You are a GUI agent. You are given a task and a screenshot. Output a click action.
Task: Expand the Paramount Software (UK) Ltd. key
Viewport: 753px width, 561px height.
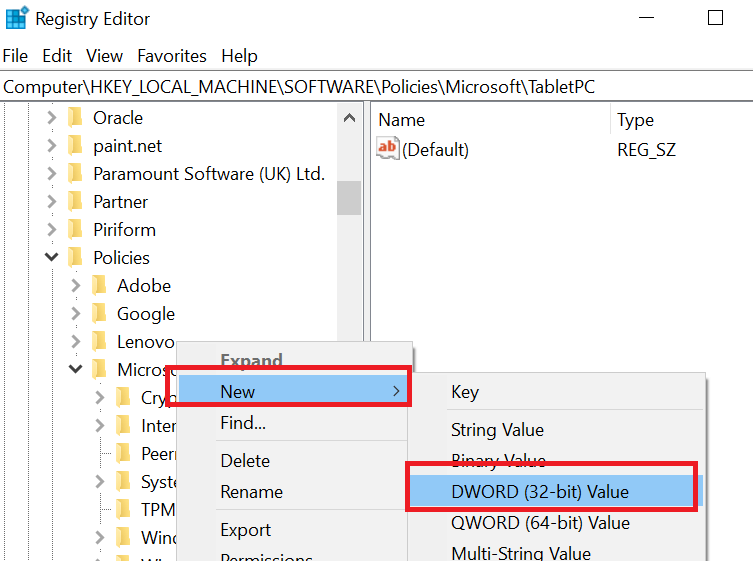coord(52,173)
